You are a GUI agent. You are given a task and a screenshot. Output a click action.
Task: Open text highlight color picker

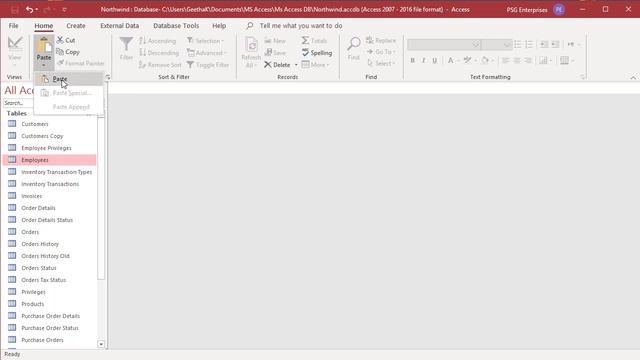[x=468, y=60]
